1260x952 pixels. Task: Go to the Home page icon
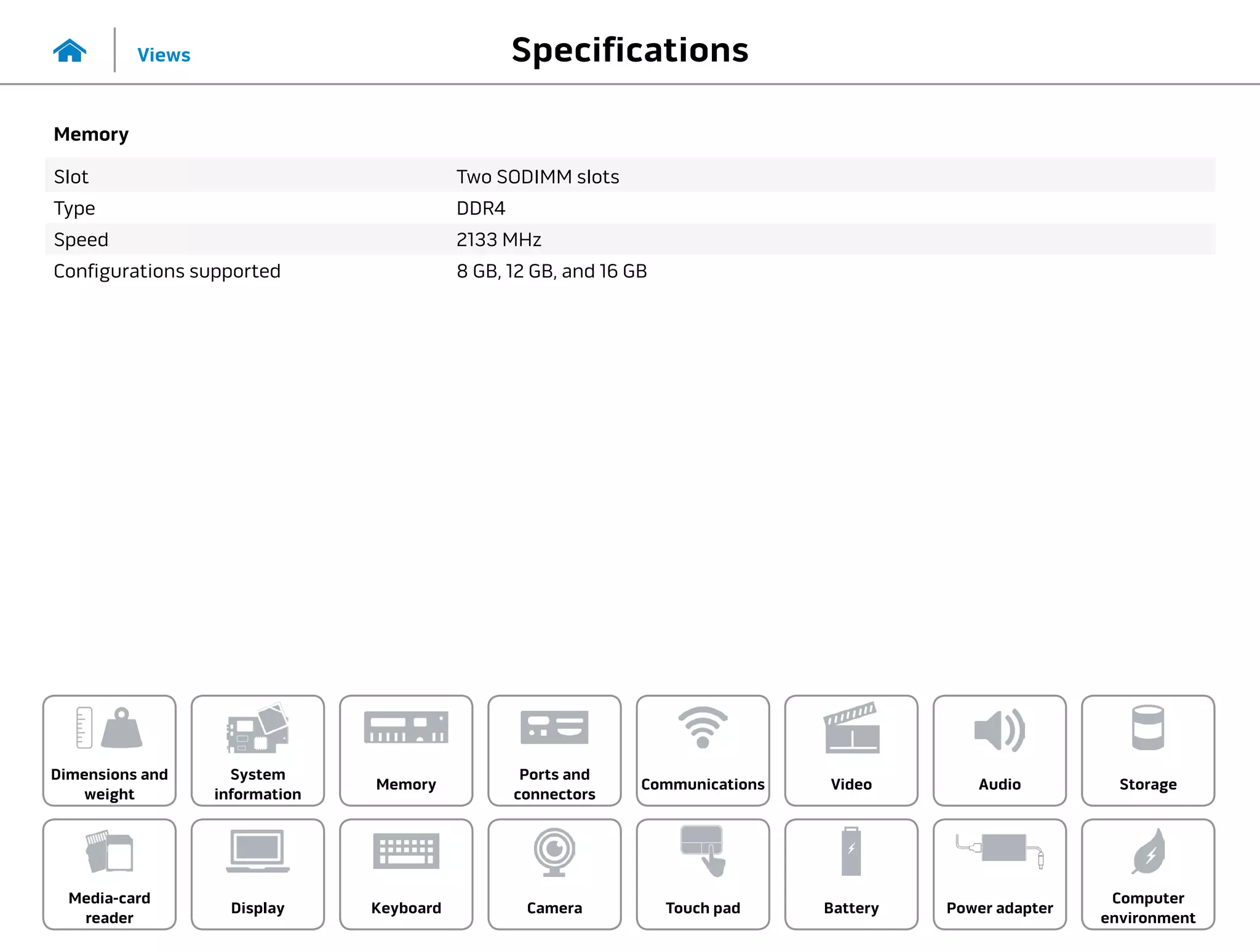70,50
